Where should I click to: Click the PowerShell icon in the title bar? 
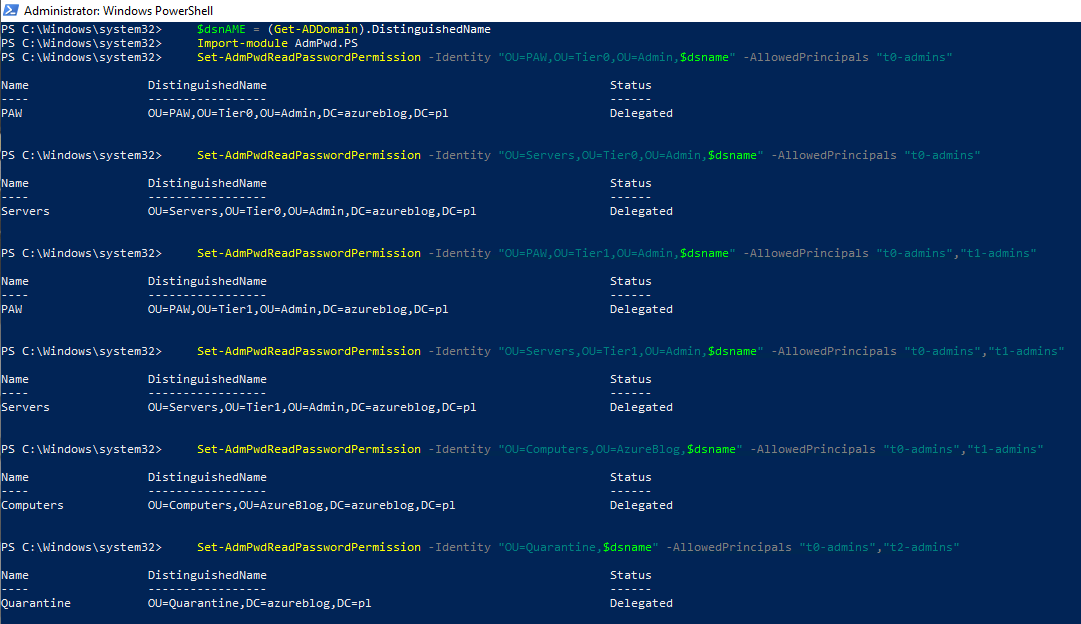click(x=10, y=8)
